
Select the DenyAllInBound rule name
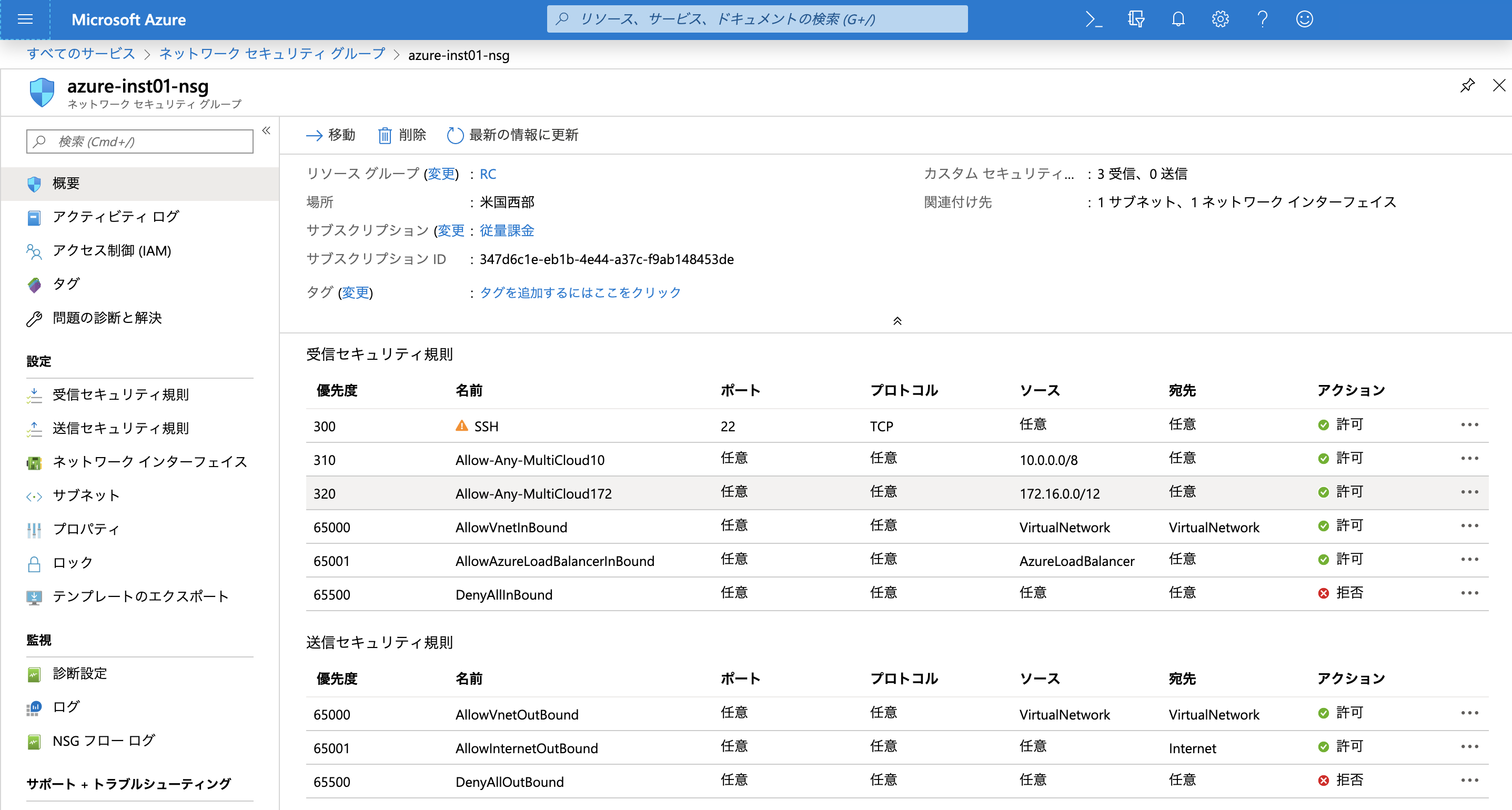[503, 594]
